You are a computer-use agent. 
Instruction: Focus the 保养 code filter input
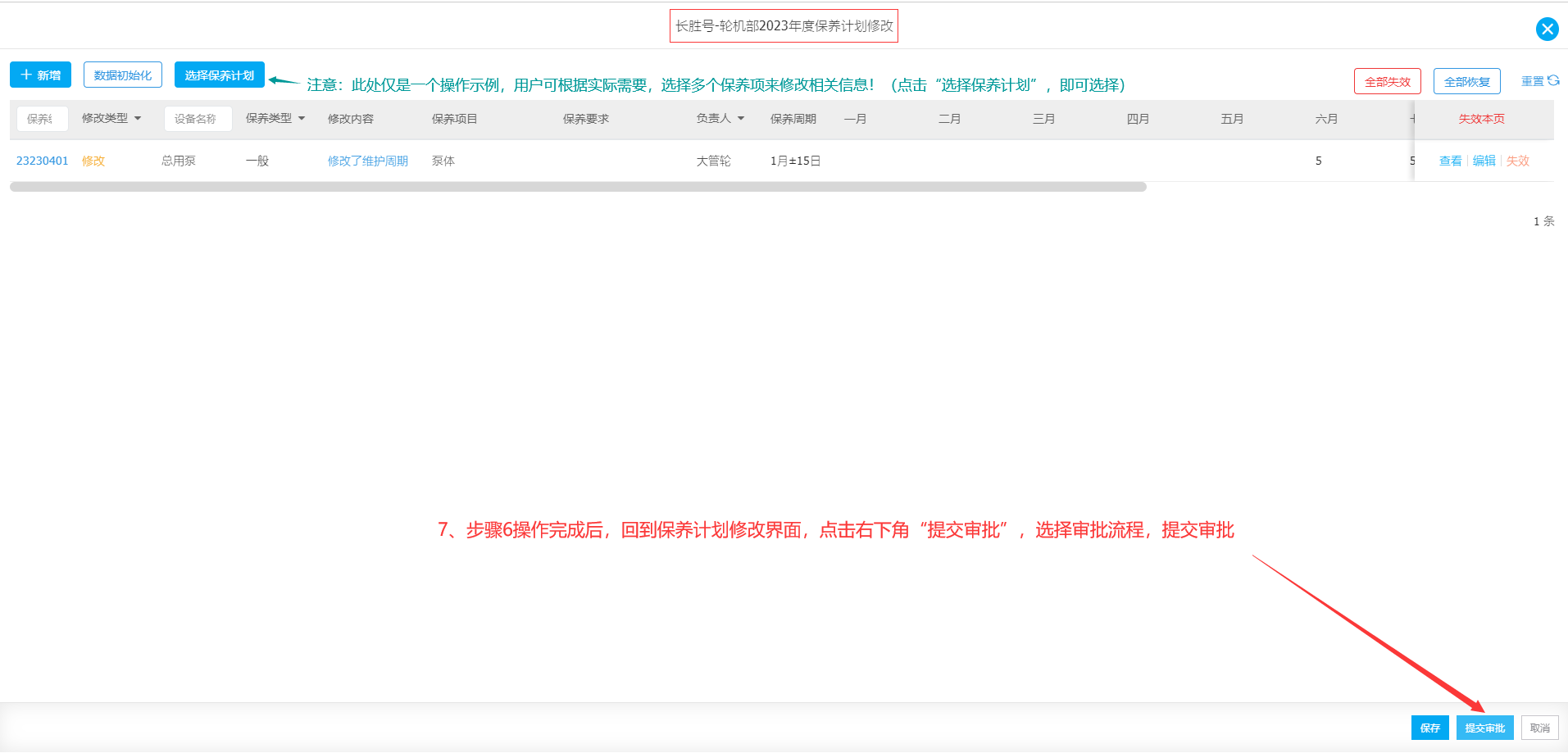43,119
